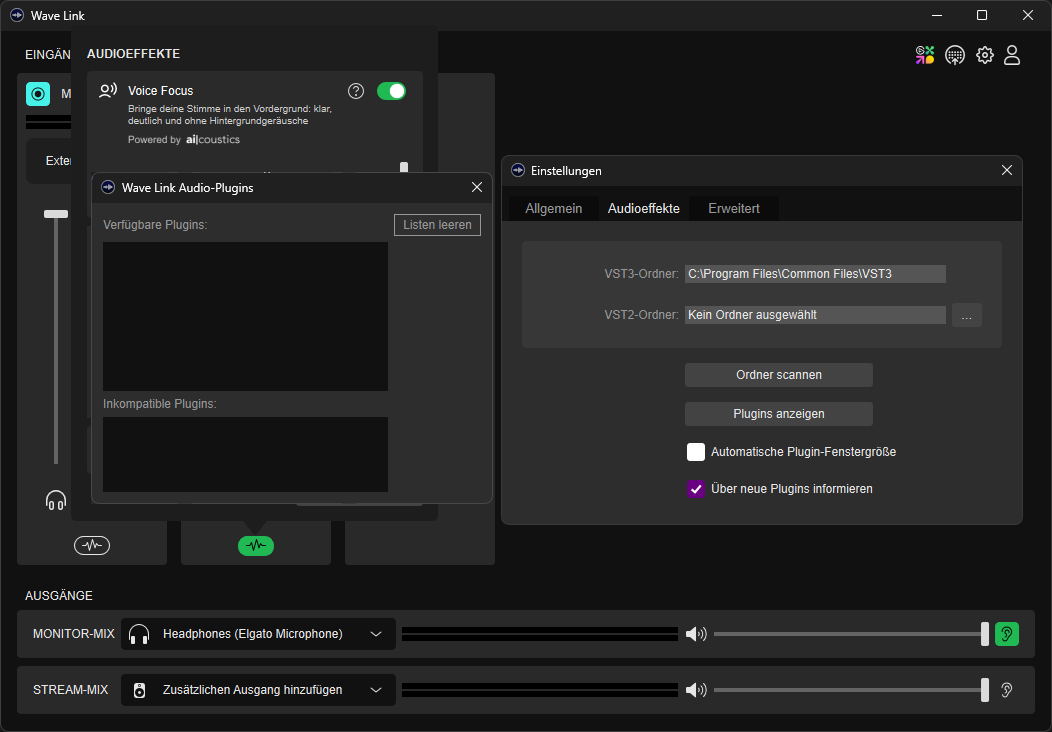Open the user account profile icon
The width and height of the screenshot is (1052, 732).
point(1012,55)
